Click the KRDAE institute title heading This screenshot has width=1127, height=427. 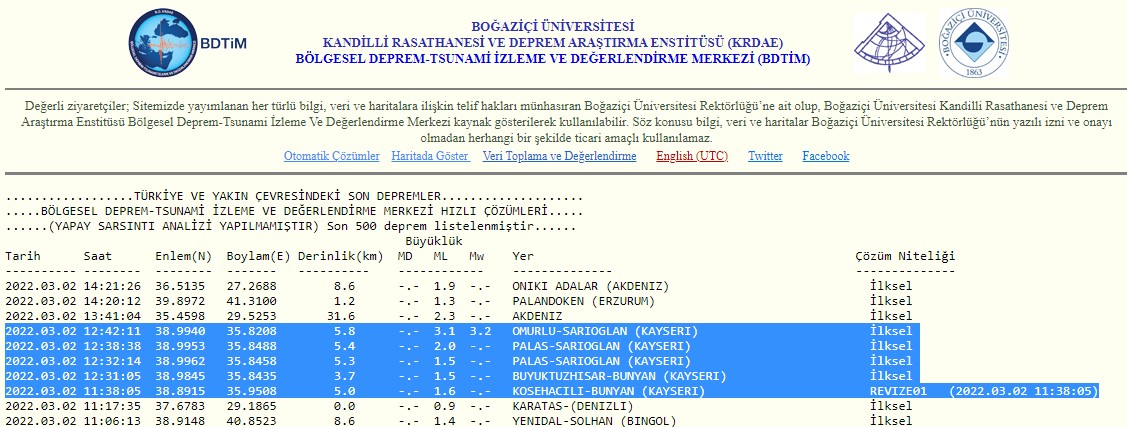point(553,42)
